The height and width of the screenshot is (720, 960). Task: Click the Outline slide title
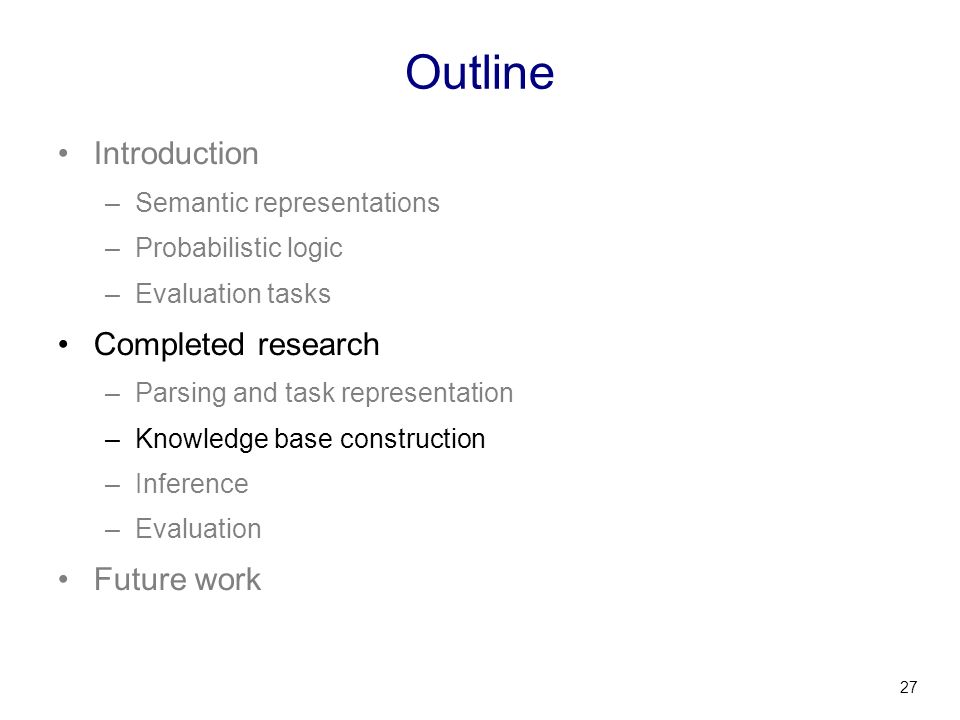[479, 72]
